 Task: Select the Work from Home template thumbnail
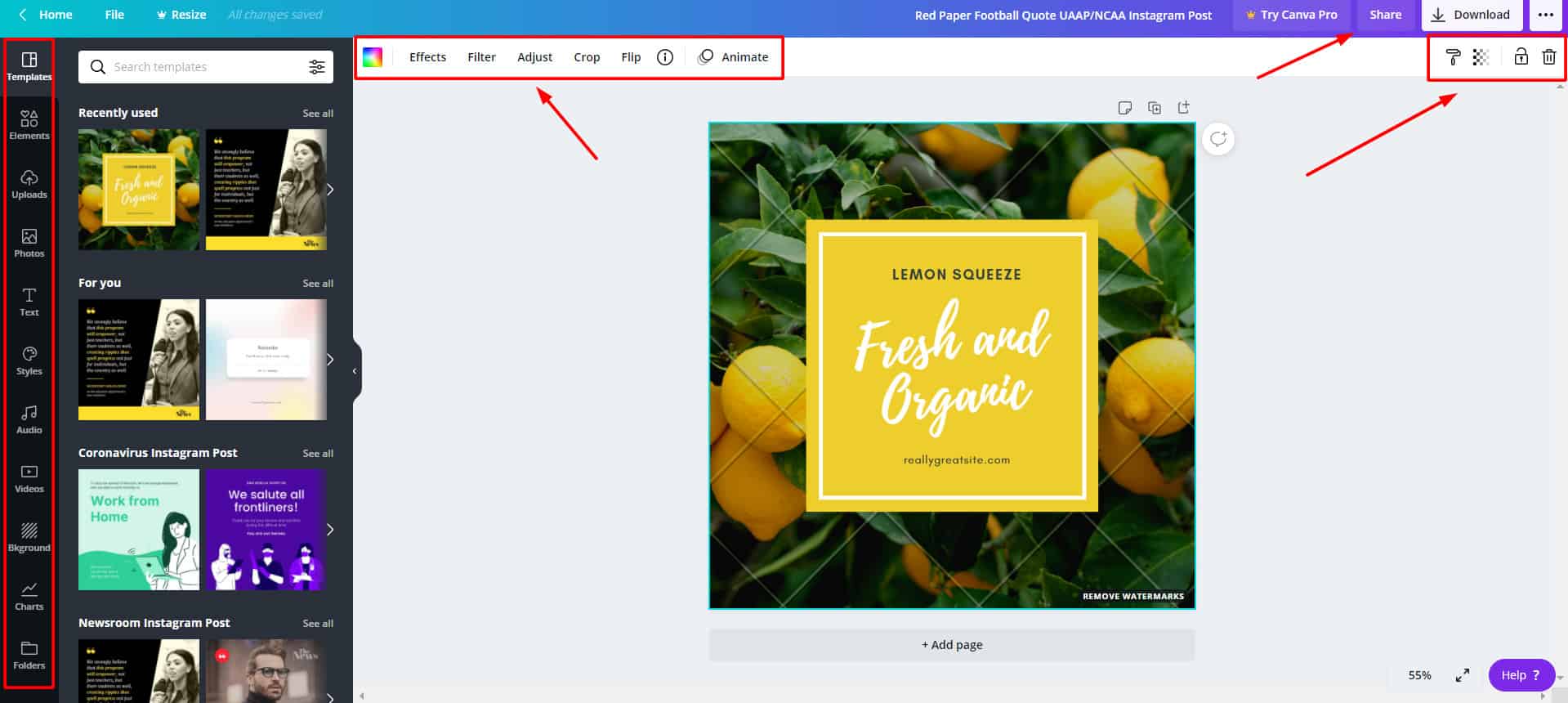pyautogui.click(x=139, y=530)
